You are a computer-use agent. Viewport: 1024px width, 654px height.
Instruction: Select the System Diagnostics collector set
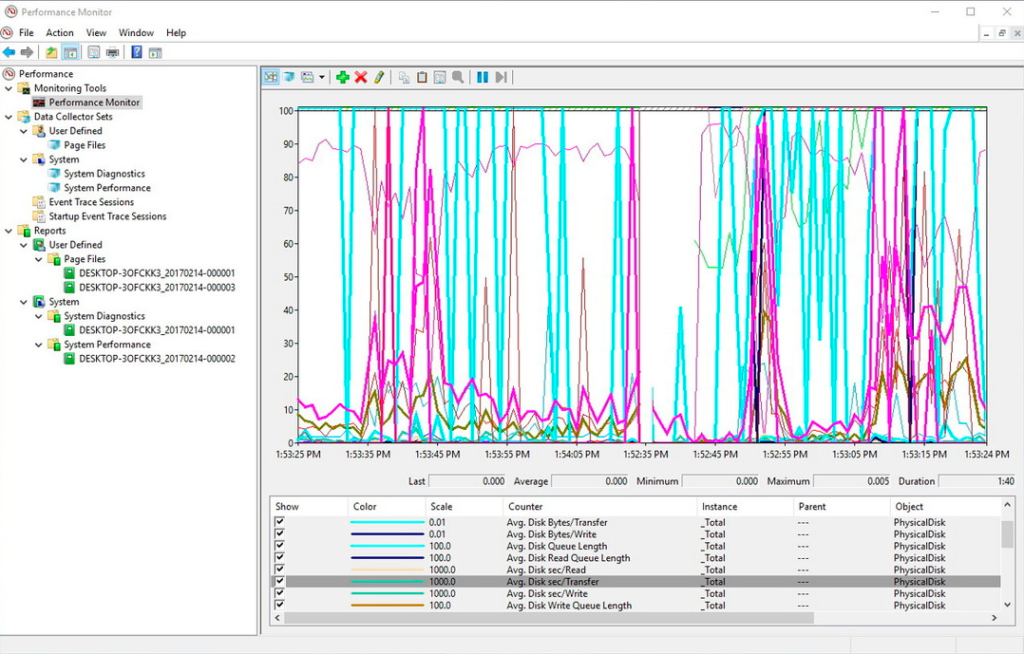coord(104,174)
